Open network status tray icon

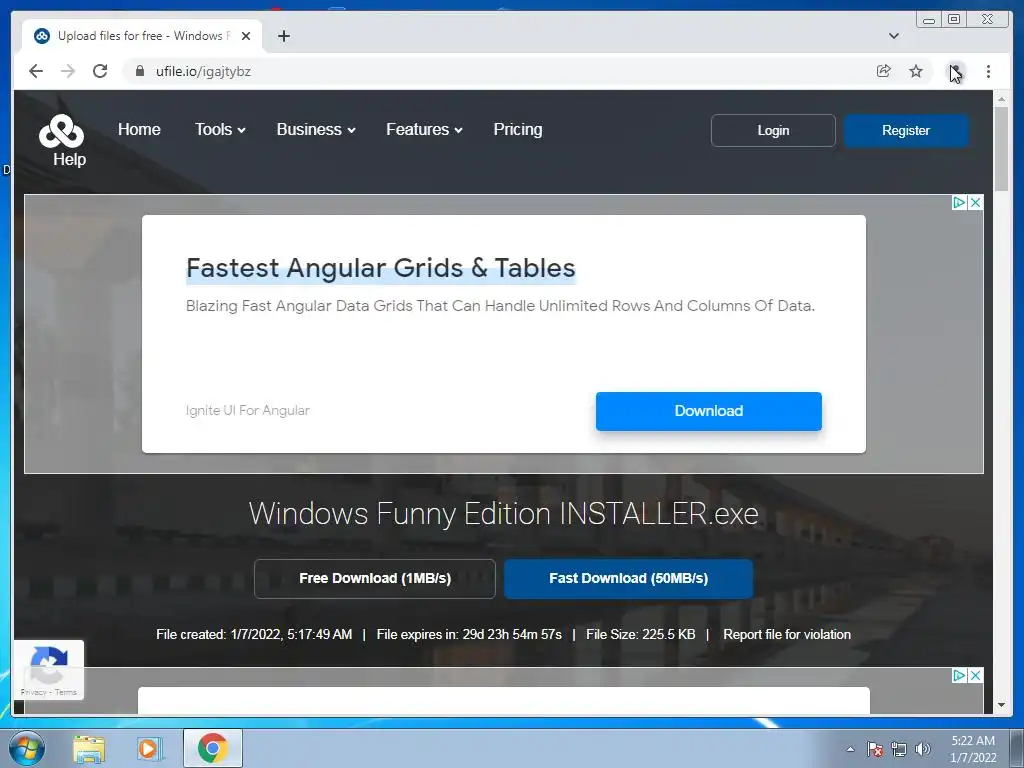[x=899, y=749]
